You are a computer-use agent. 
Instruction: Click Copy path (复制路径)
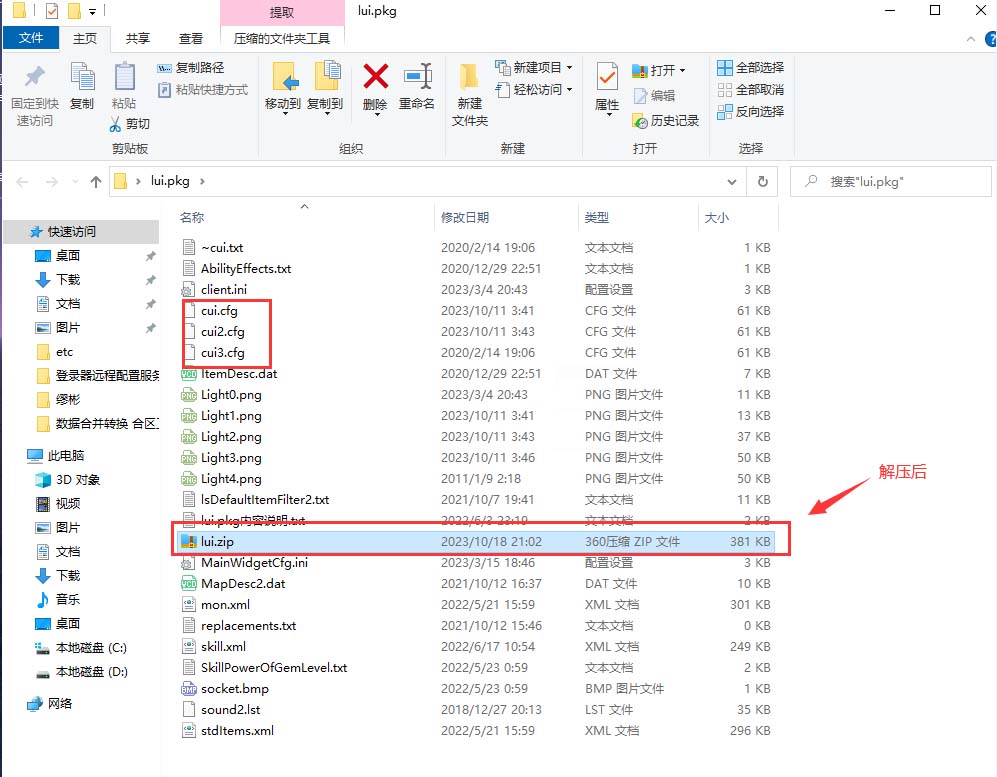coord(191,67)
